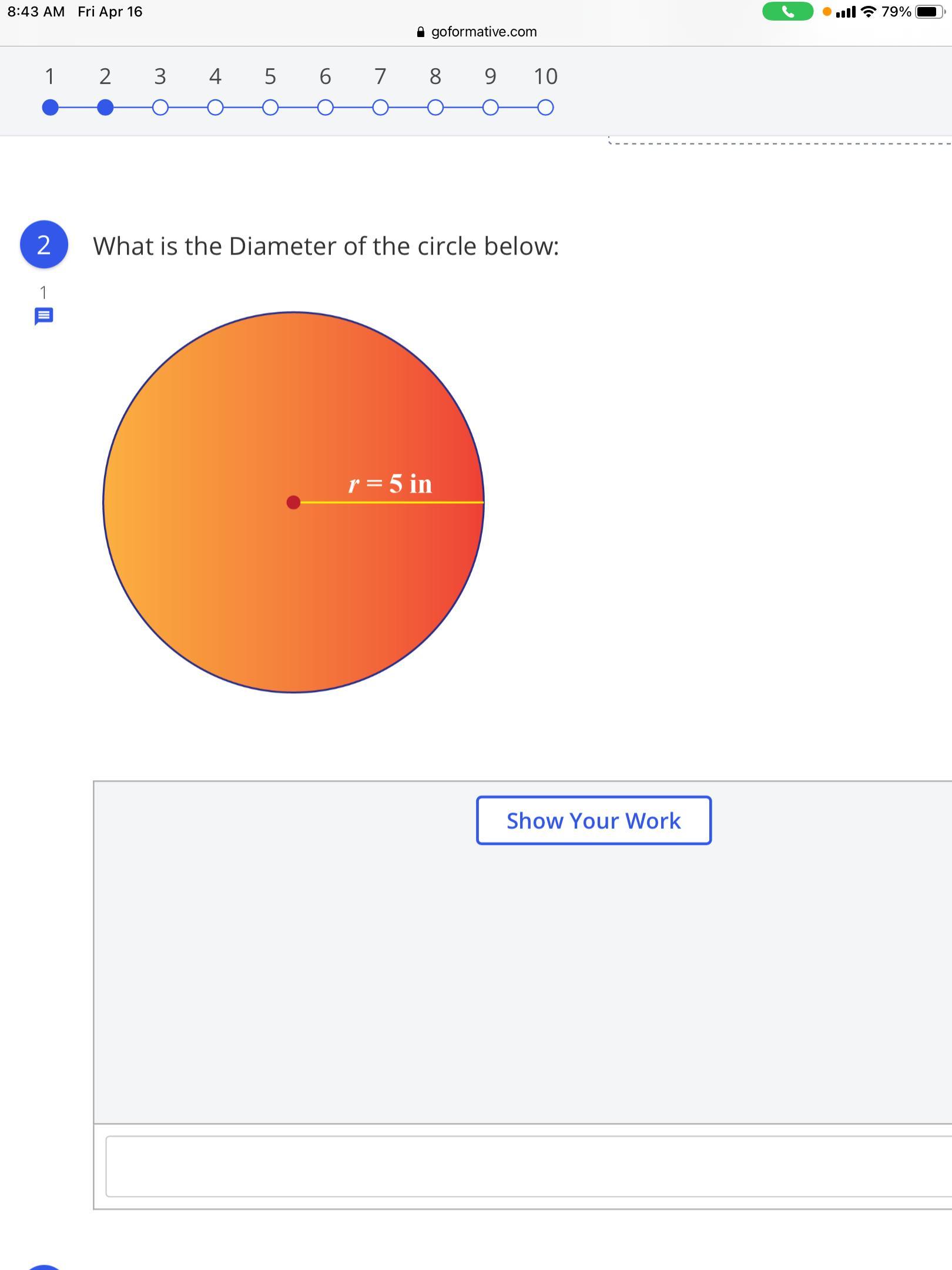Click the Show Your Work button
Screen dimensions: 952x1270
pos(594,820)
